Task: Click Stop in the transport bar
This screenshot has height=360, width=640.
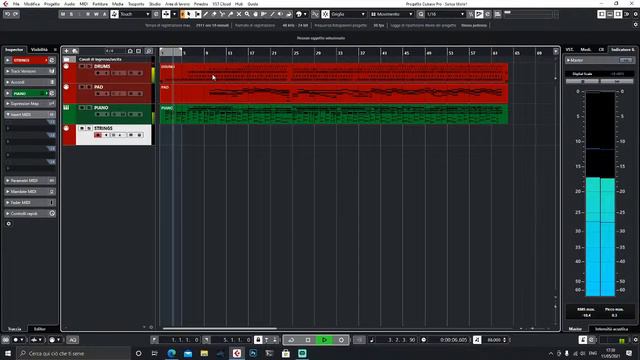Action: (308, 340)
